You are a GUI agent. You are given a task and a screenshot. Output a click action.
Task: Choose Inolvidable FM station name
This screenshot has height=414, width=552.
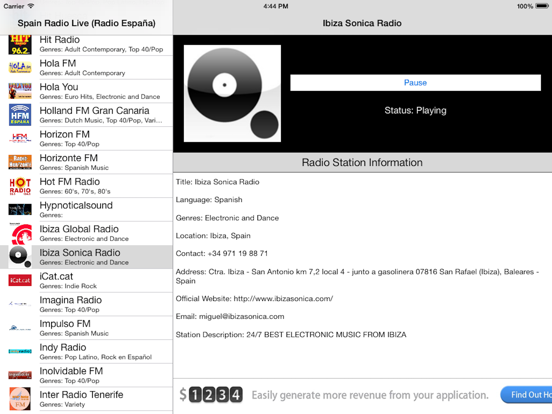click(x=71, y=371)
